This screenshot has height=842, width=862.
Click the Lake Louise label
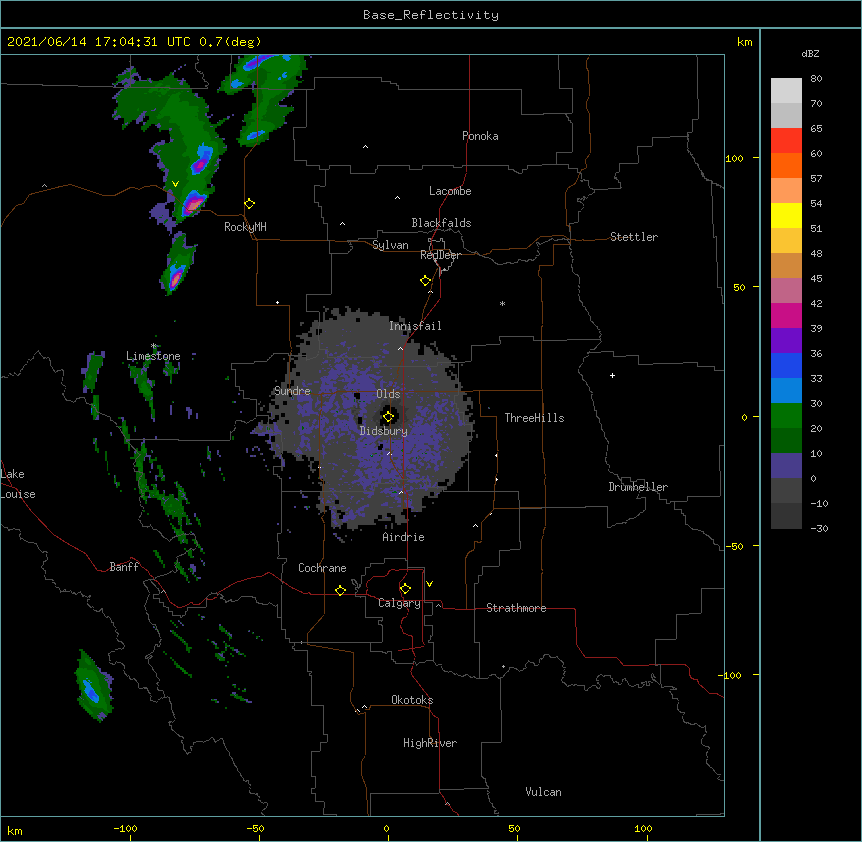18,484
